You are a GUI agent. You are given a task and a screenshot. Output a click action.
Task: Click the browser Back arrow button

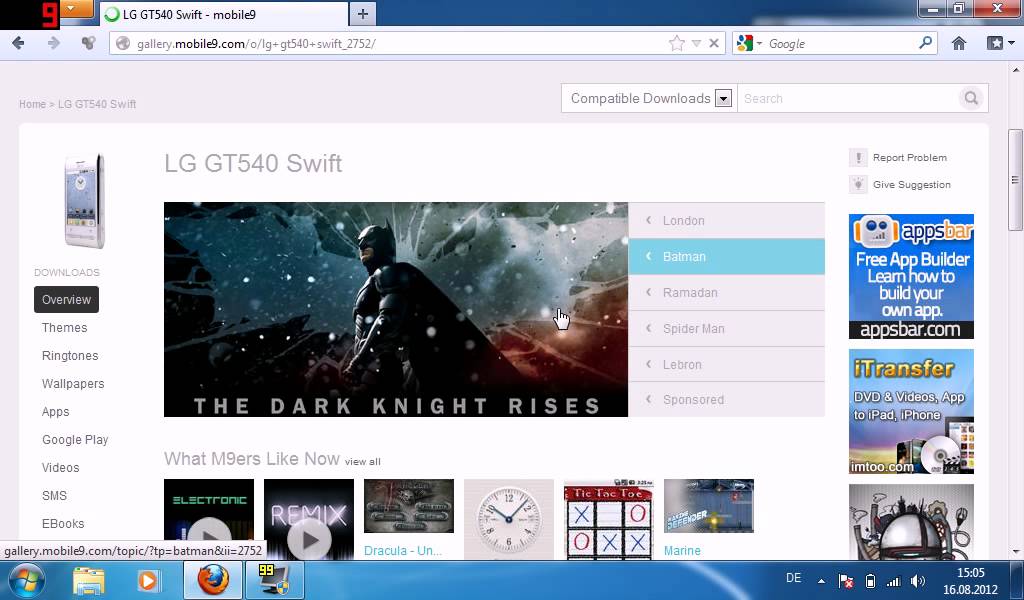pyautogui.click(x=18, y=43)
